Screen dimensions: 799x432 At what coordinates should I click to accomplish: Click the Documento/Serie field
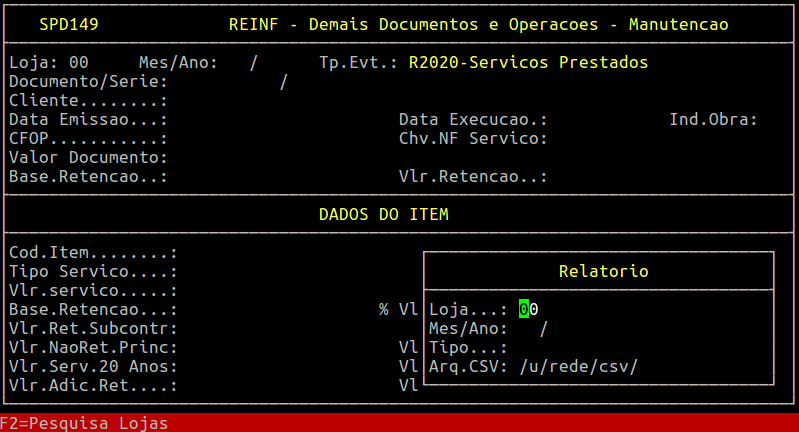click(230, 82)
